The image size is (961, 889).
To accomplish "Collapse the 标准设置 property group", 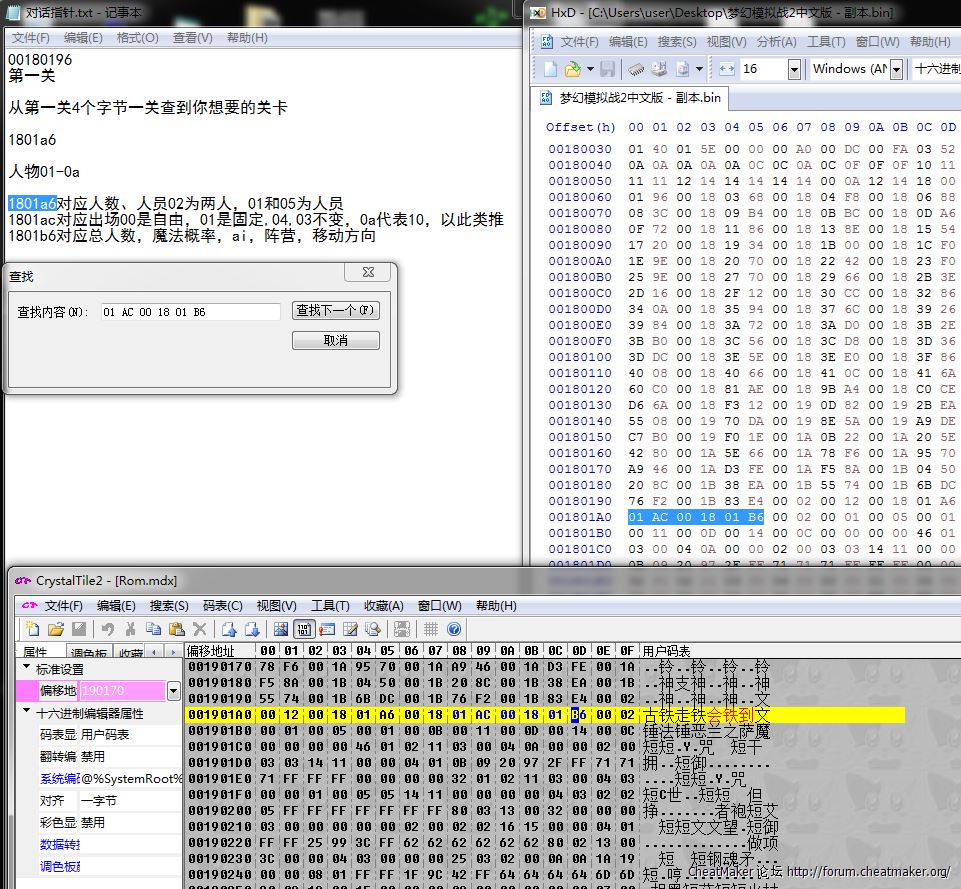I will [26, 669].
